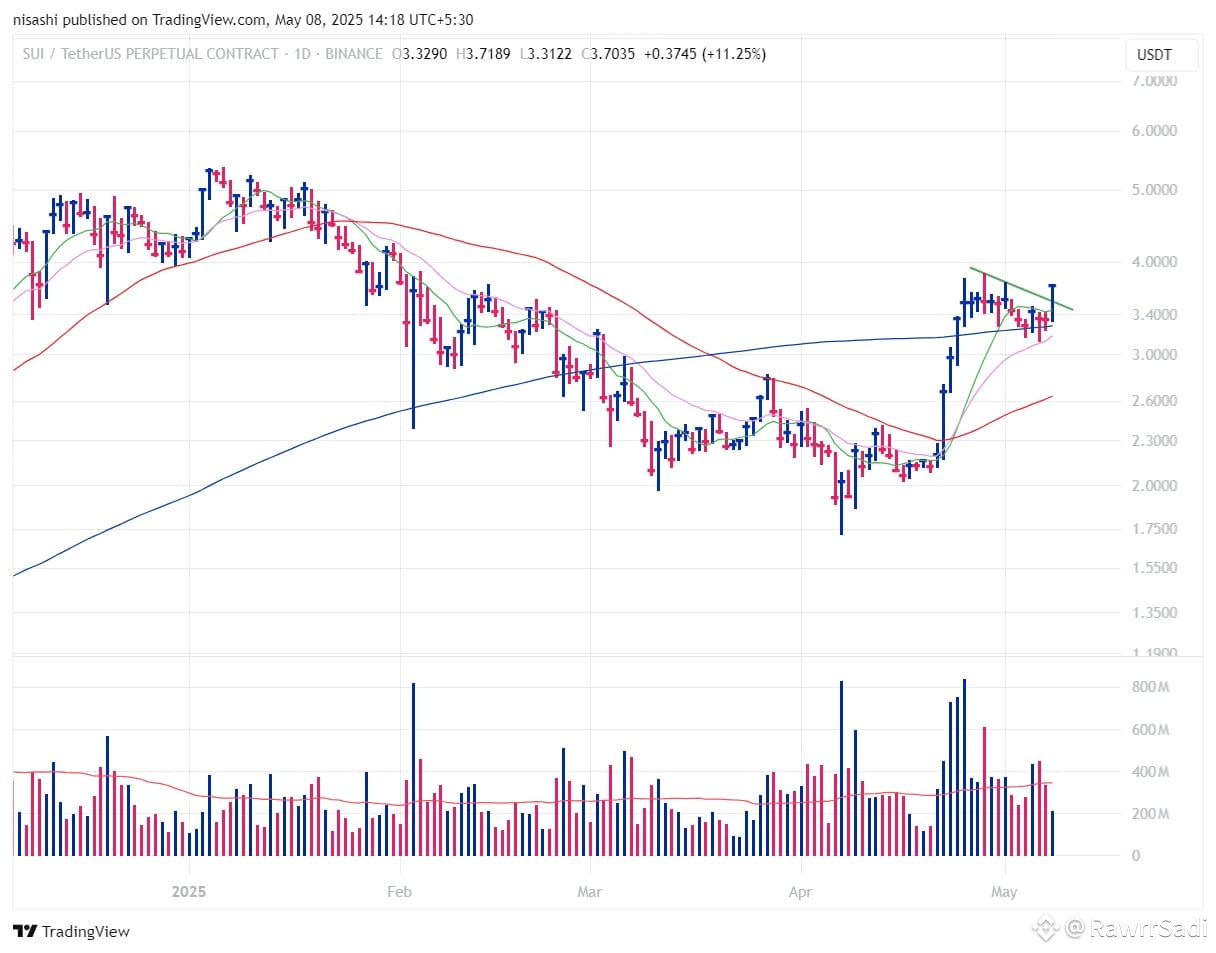The image size is (1216, 953).
Task: Click the TradingView logo at bottom left
Action: point(72,931)
